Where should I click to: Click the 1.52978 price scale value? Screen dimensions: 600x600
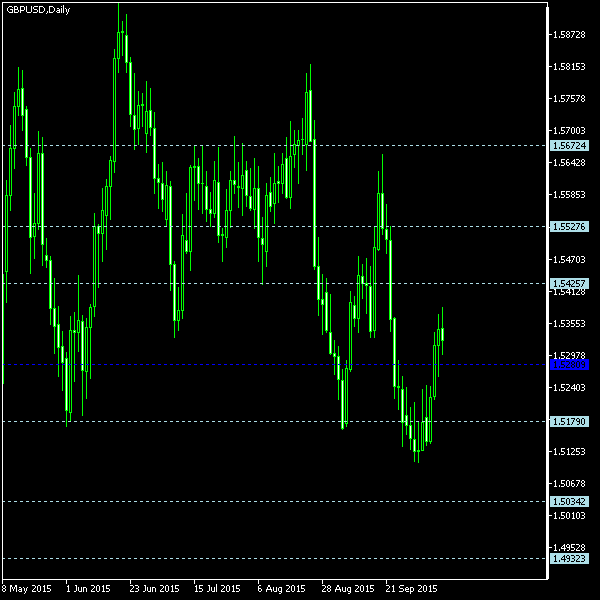click(569, 355)
